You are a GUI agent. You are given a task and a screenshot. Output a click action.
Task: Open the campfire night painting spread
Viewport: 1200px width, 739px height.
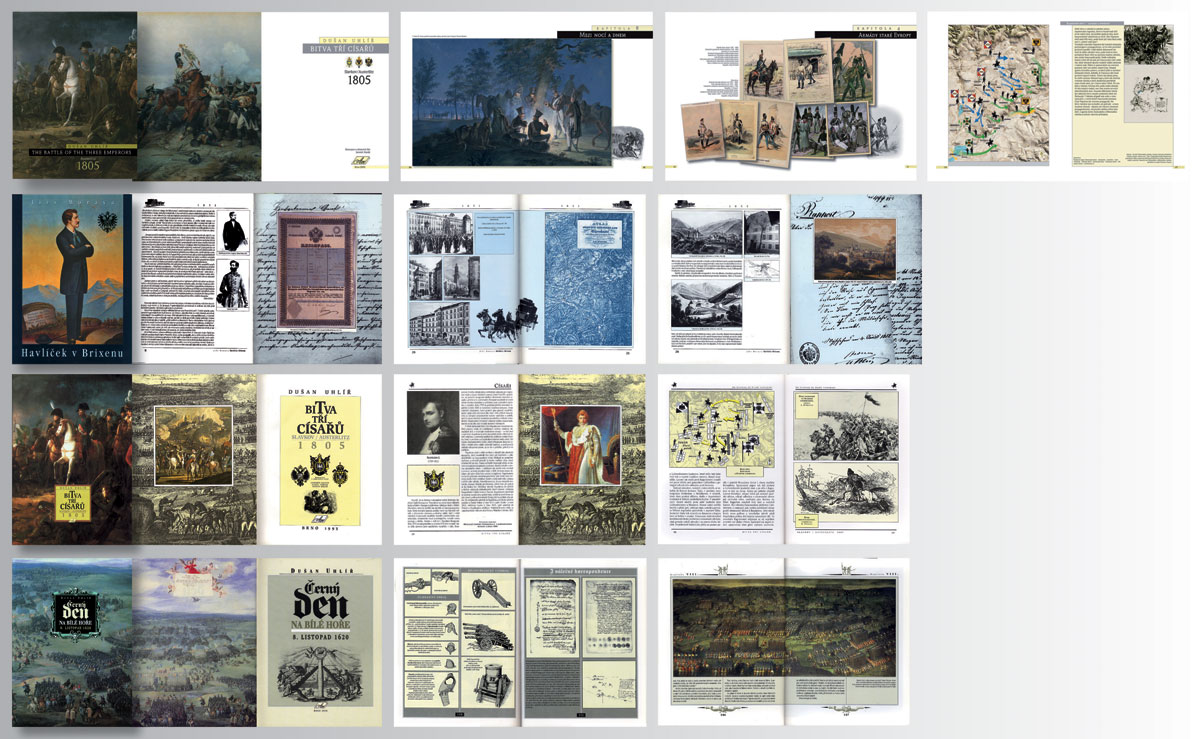click(527, 96)
